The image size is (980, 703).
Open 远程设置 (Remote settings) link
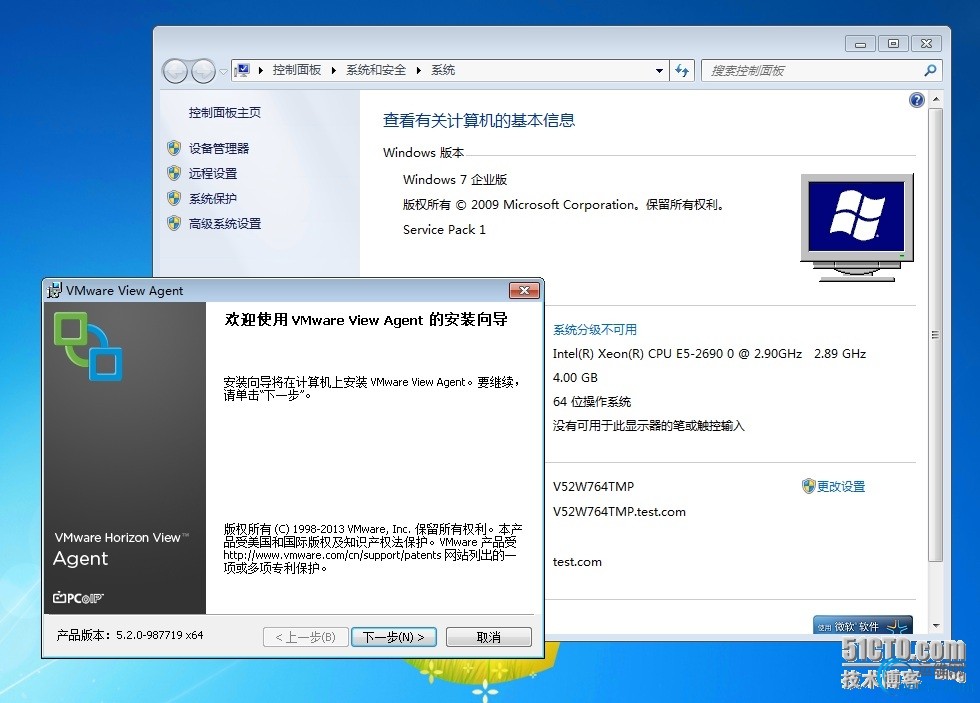[x=213, y=174]
